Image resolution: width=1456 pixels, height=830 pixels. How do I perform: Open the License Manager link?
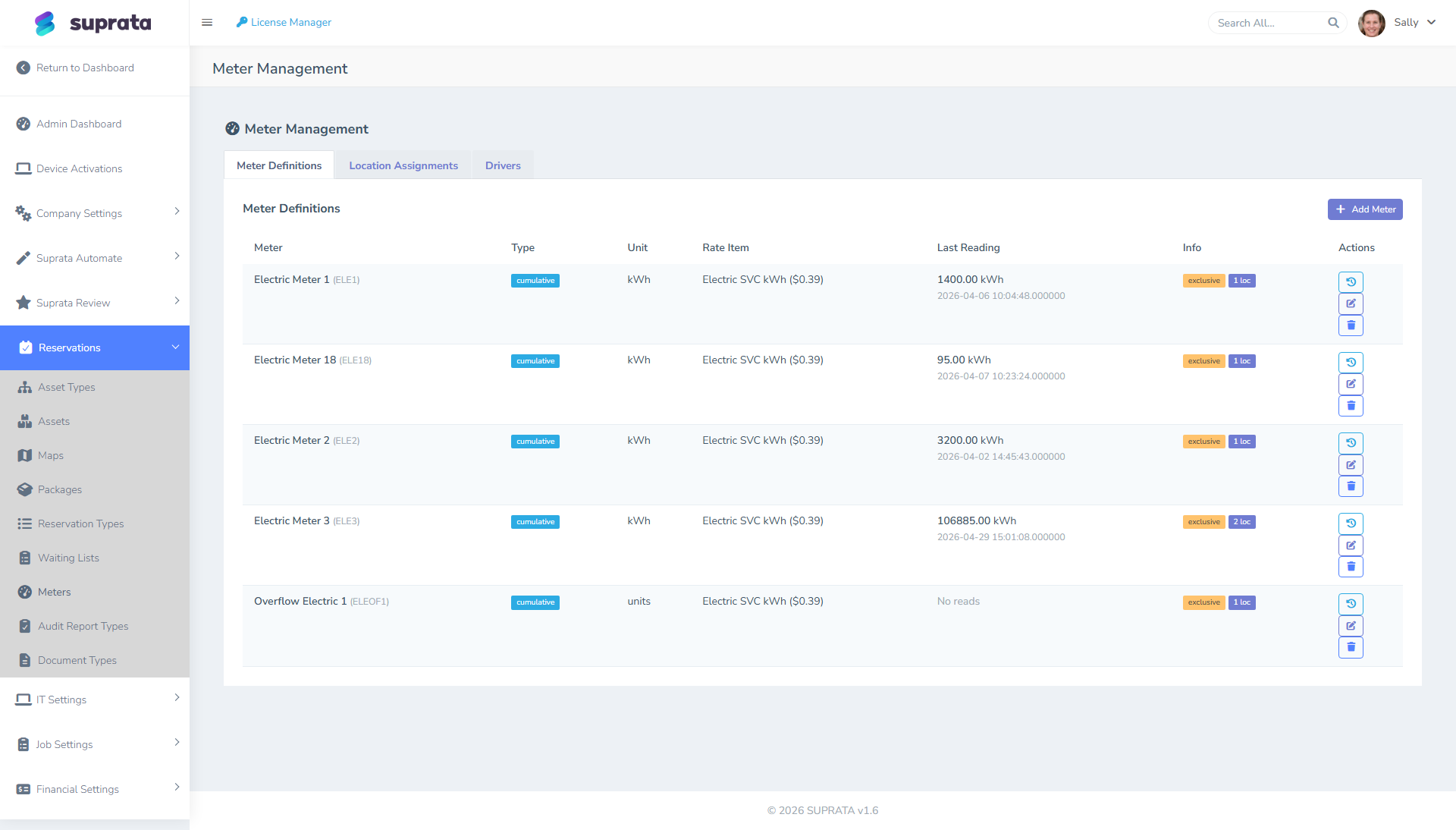(x=284, y=23)
